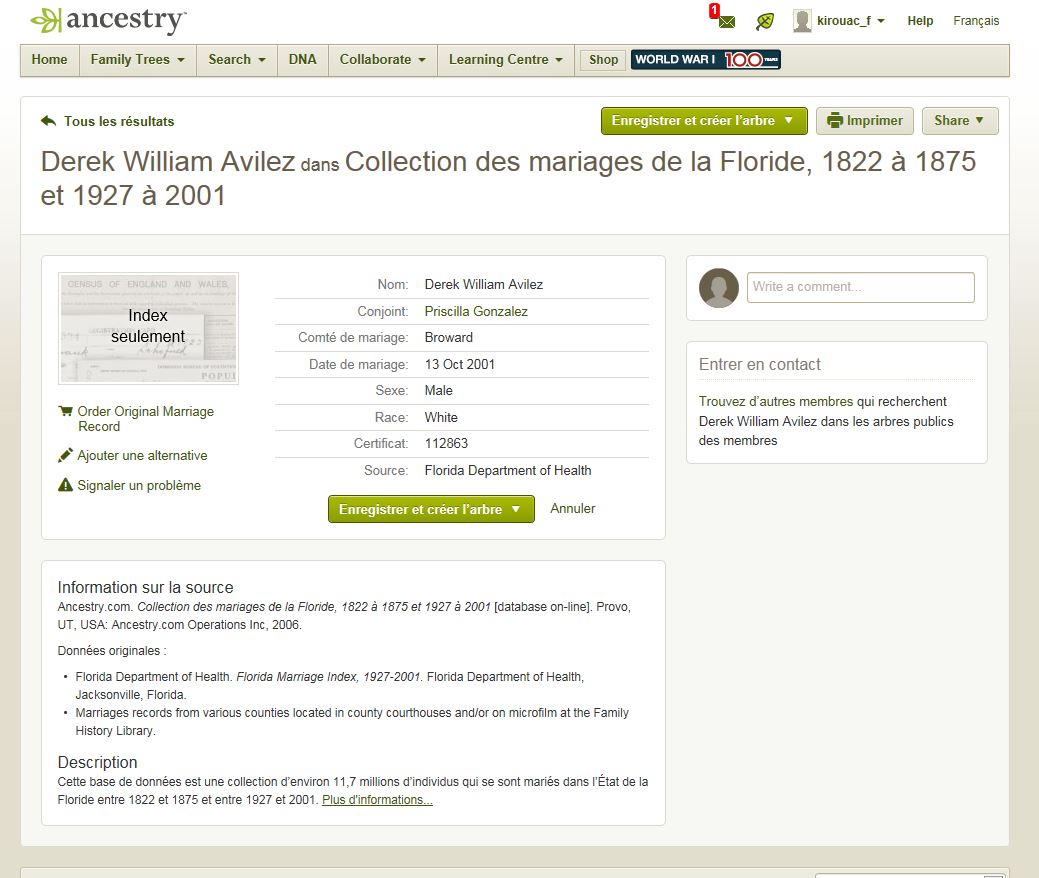Click the Imprimer button
The width and height of the screenshot is (1039, 878).
click(x=865, y=121)
